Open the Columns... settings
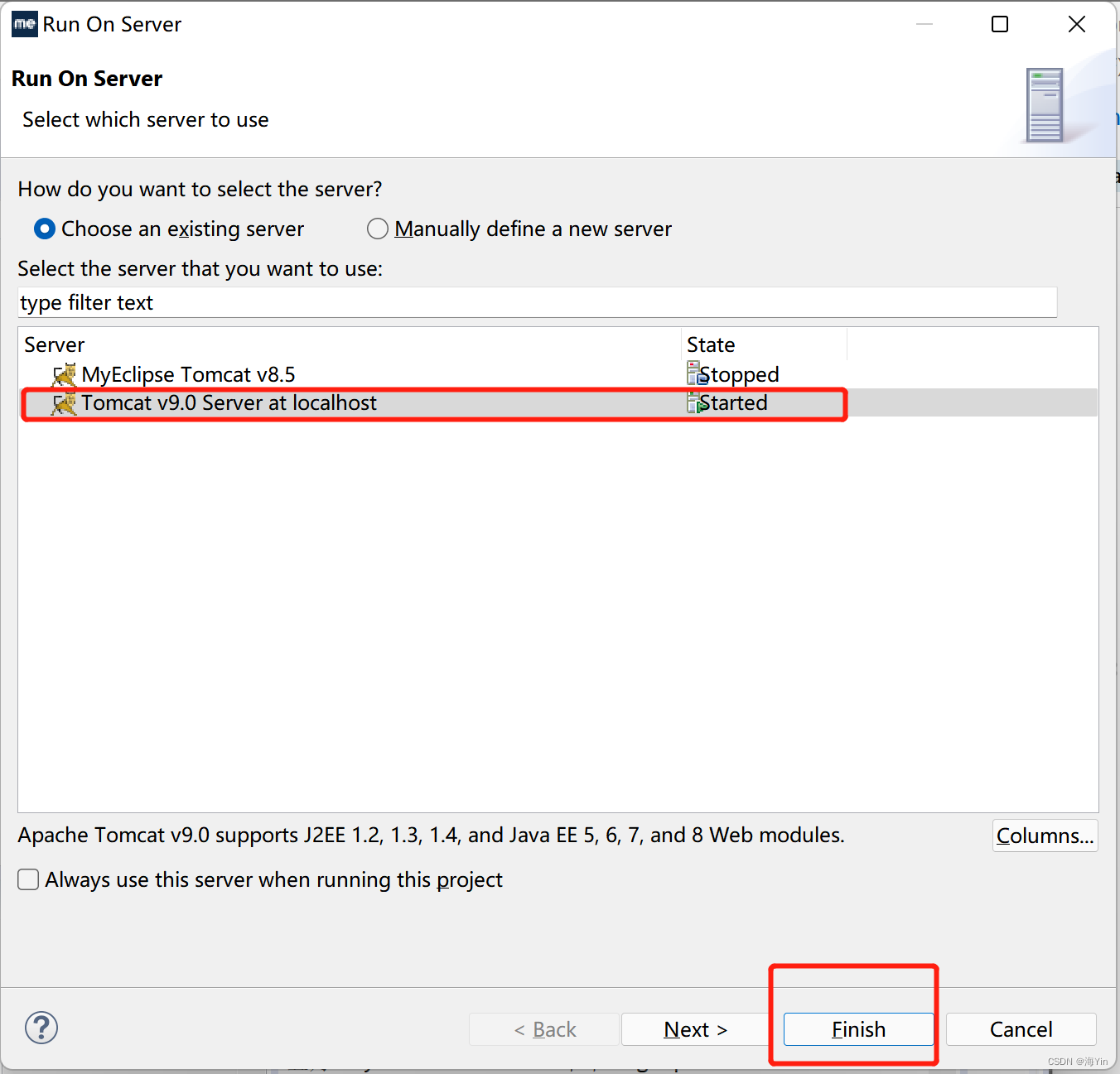 point(1045,836)
